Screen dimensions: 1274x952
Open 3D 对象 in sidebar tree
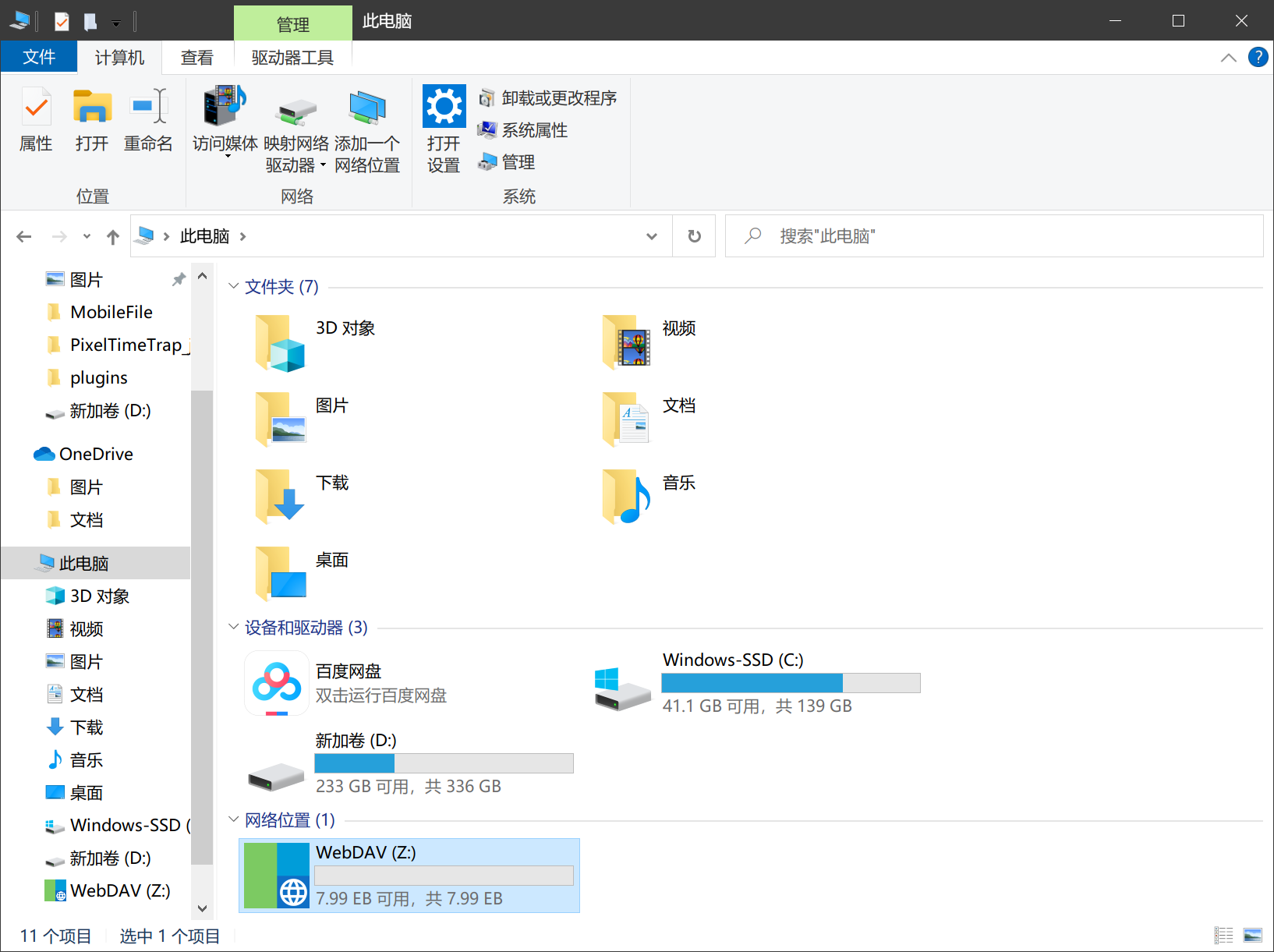(x=100, y=596)
